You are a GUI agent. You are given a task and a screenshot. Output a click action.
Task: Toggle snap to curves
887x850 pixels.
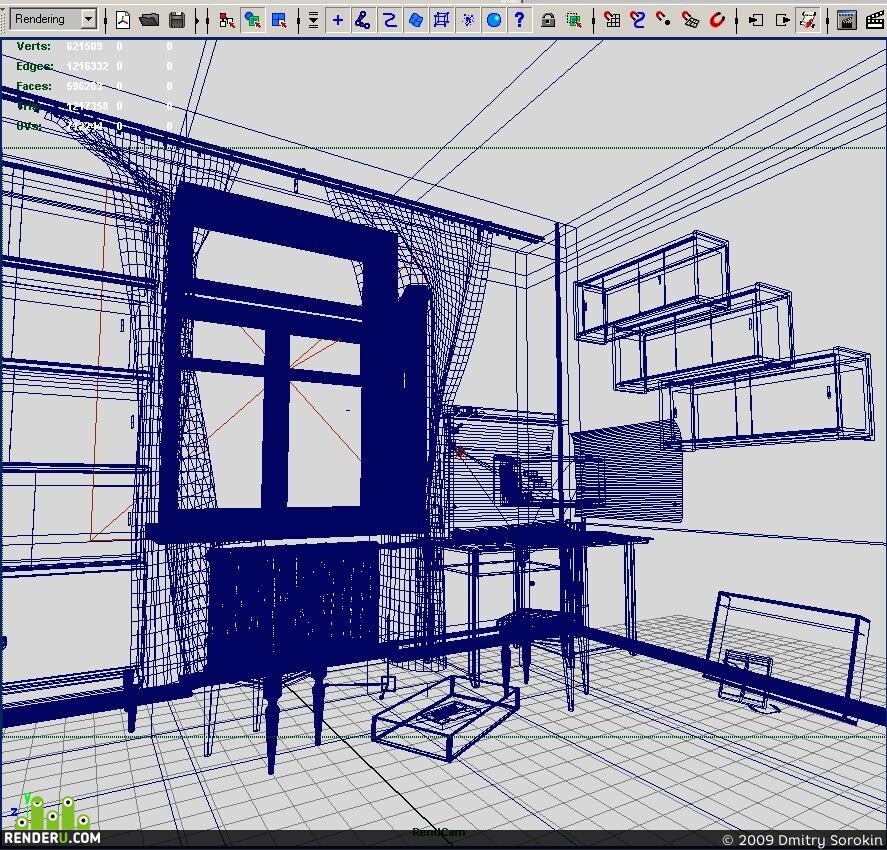(638, 20)
